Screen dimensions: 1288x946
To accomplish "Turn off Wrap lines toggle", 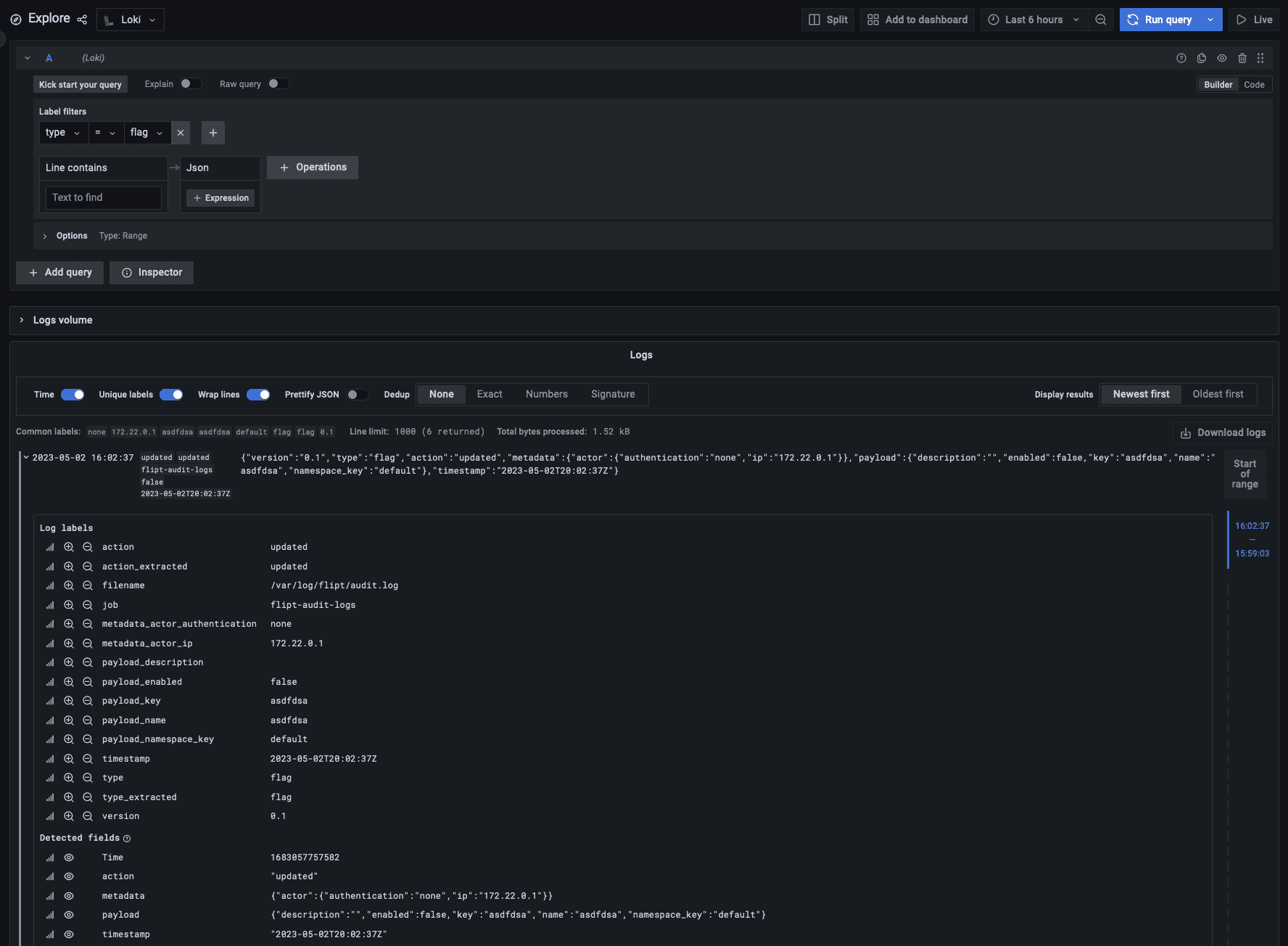I will [258, 395].
